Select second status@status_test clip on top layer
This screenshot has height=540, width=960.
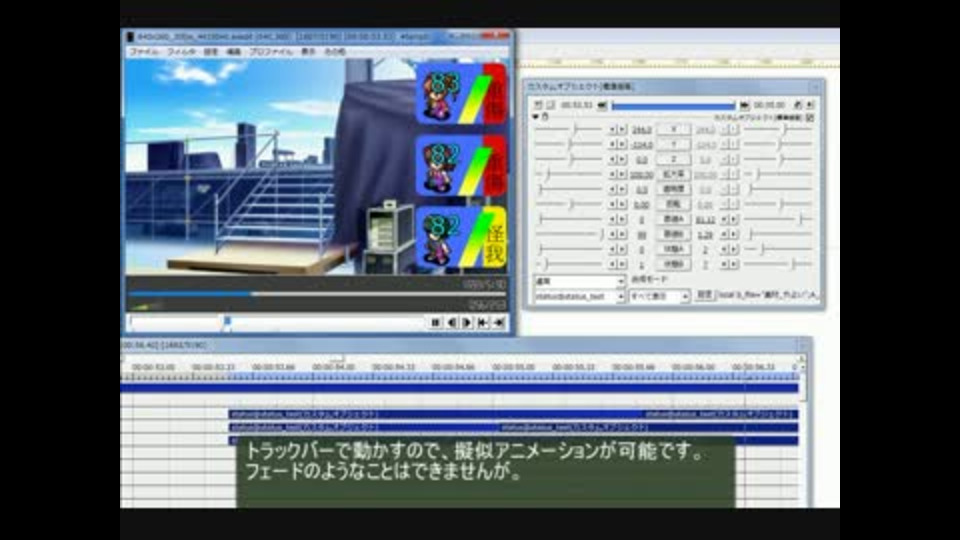(719, 414)
